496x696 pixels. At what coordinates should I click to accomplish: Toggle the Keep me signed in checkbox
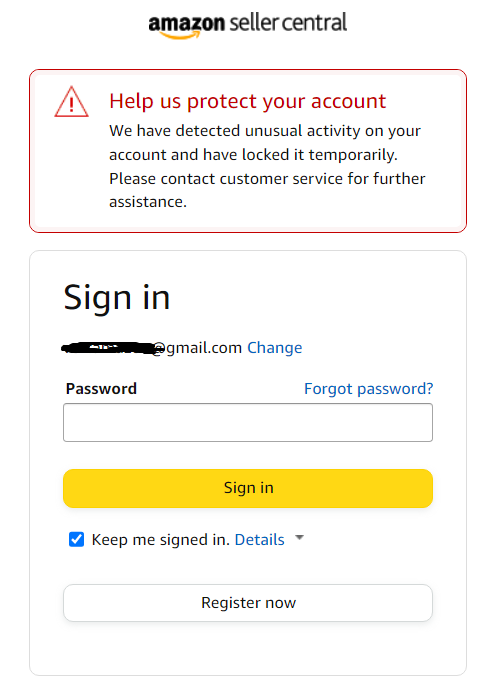[76, 539]
